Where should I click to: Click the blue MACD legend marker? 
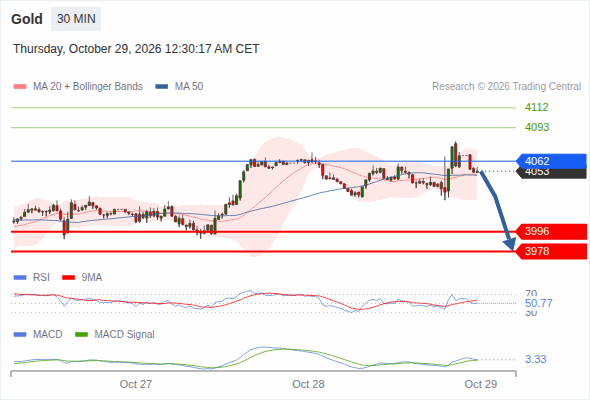pos(20,334)
